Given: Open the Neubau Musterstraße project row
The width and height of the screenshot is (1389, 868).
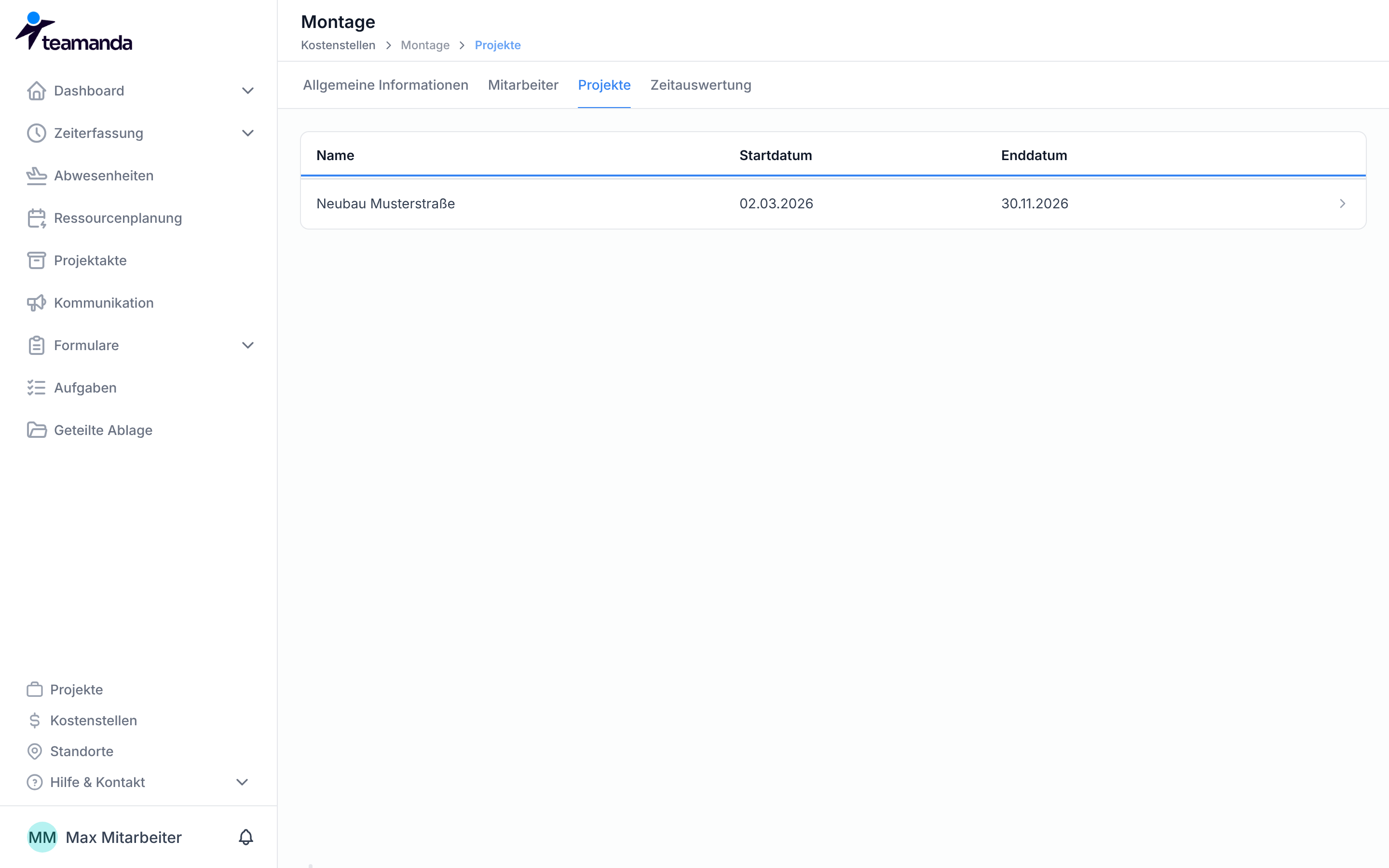Looking at the screenshot, I should [833, 204].
